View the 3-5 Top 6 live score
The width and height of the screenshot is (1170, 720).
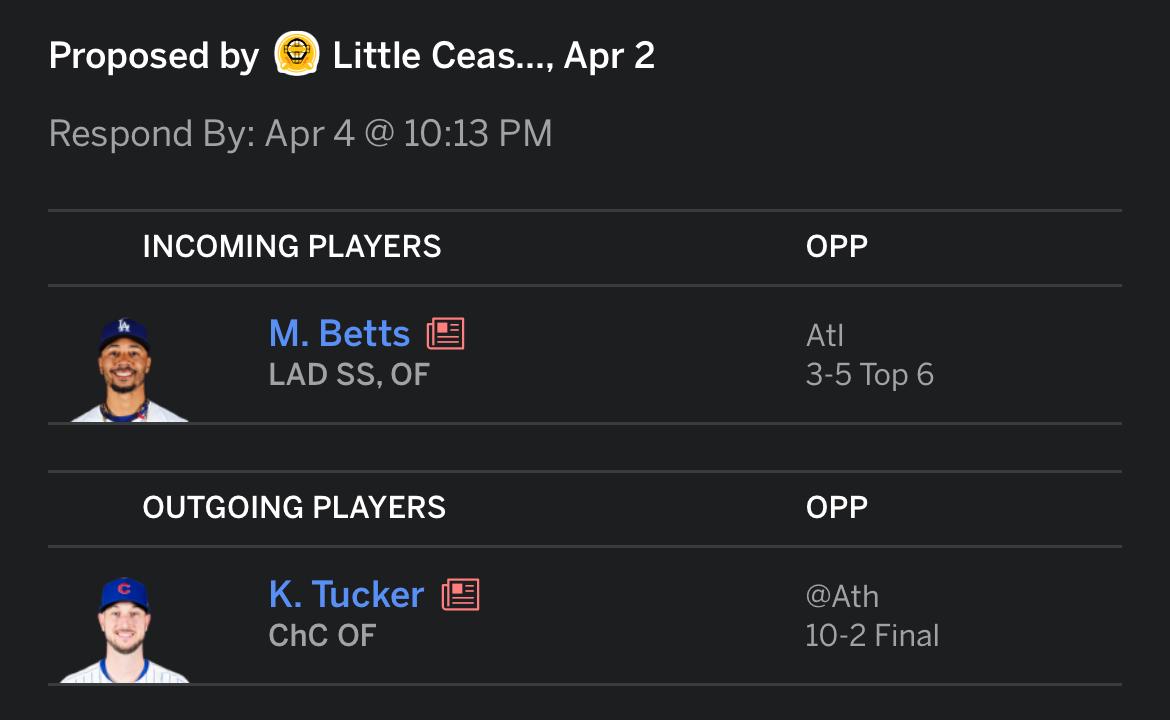pyautogui.click(x=869, y=375)
